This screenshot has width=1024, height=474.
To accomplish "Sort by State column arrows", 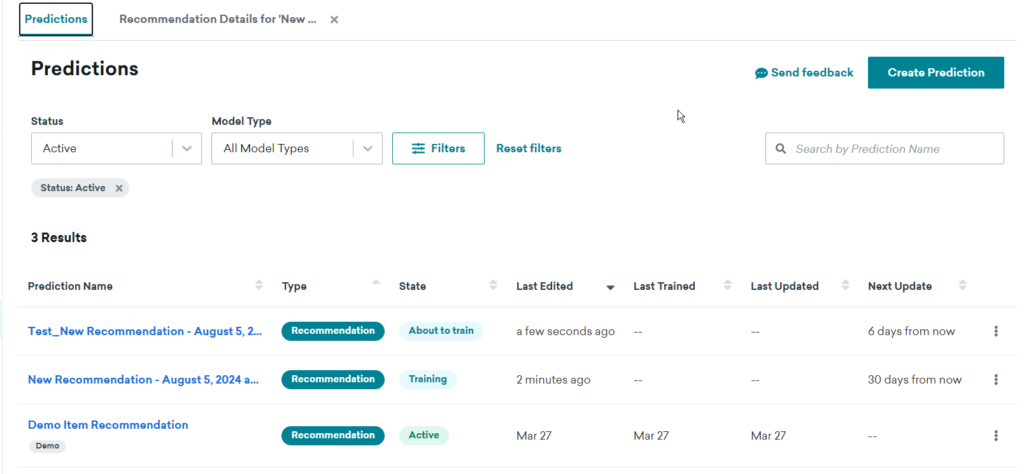I will [493, 285].
